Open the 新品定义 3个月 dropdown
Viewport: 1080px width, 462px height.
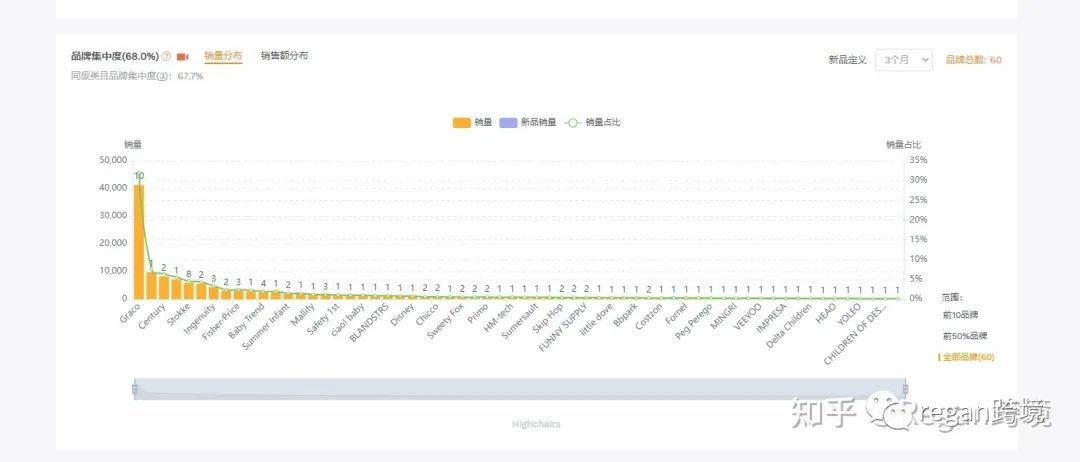pos(904,60)
